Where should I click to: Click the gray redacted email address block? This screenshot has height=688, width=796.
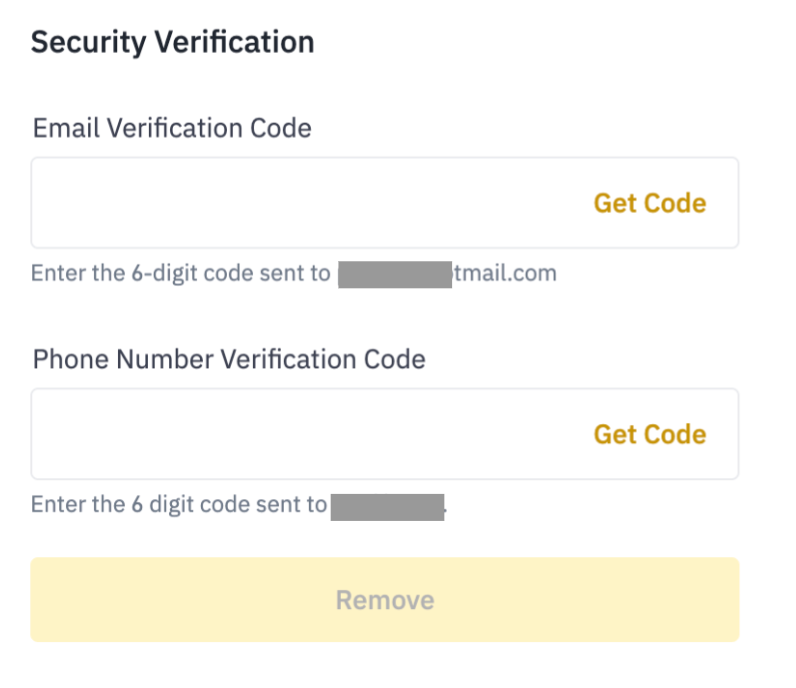(x=394, y=274)
